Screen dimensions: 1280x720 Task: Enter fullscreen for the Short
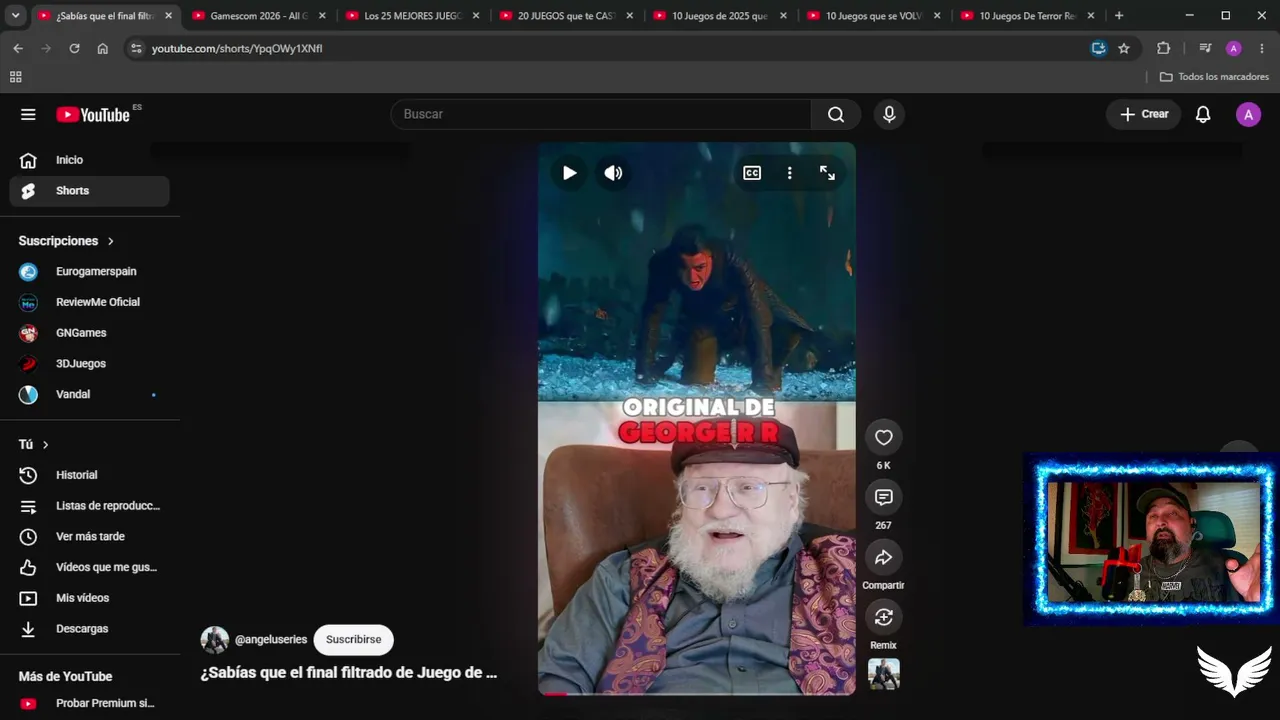(x=827, y=173)
